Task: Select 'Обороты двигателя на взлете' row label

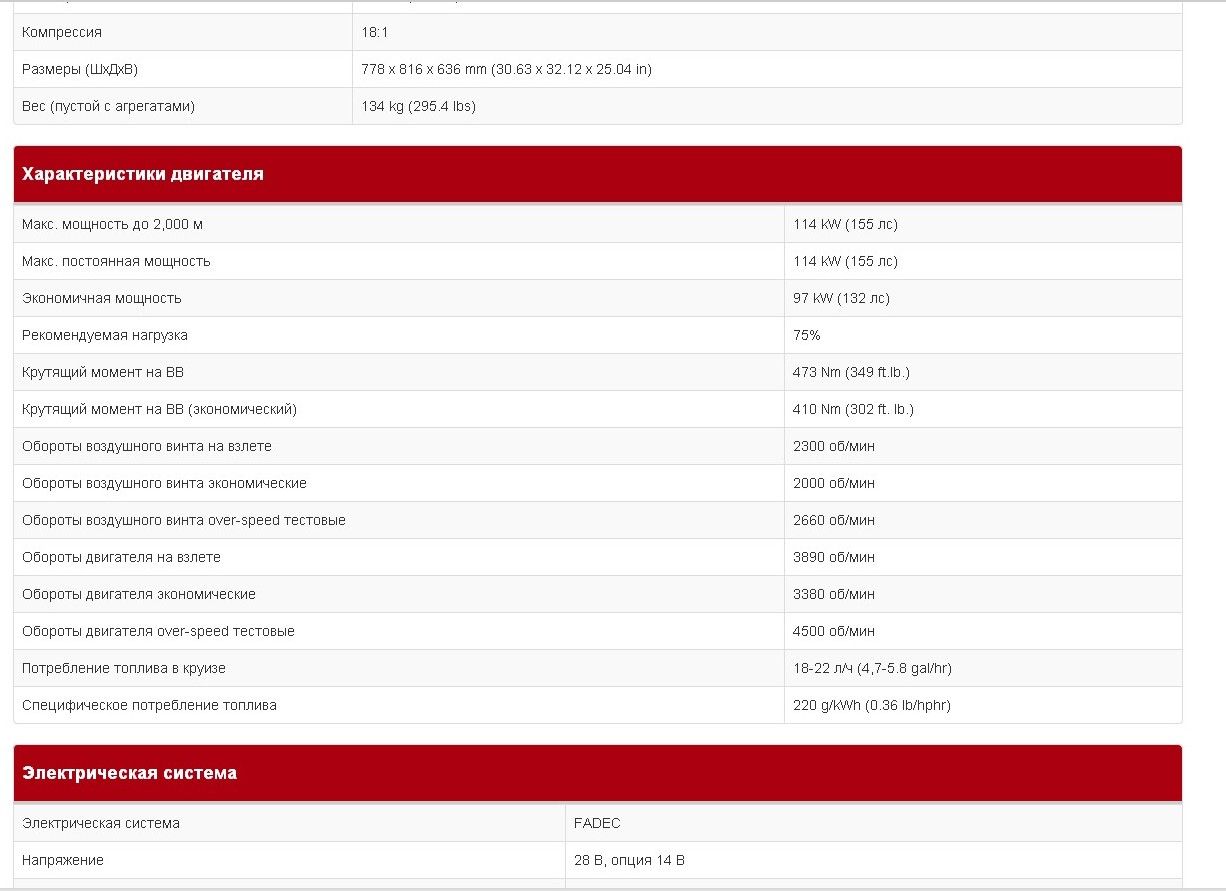Action: pyautogui.click(x=121, y=557)
